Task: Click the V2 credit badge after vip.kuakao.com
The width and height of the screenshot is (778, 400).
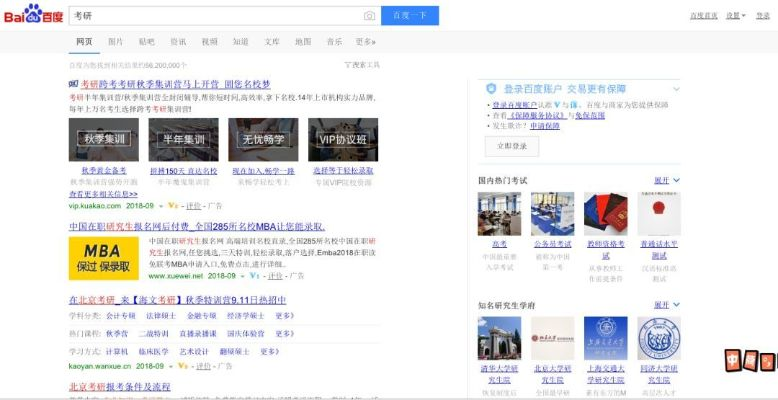Action: (173, 205)
